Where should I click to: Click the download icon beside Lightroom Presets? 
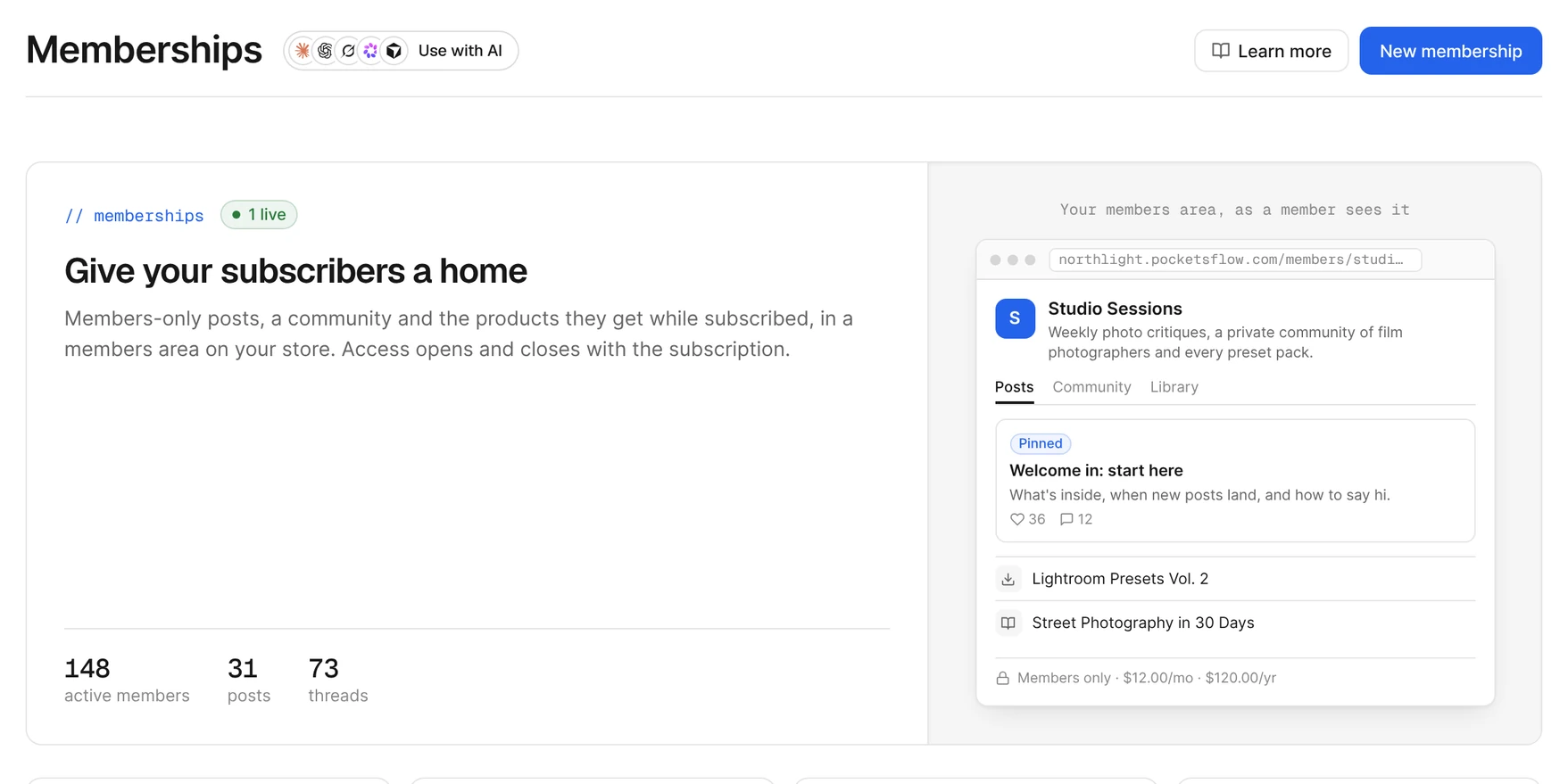[1008, 579]
